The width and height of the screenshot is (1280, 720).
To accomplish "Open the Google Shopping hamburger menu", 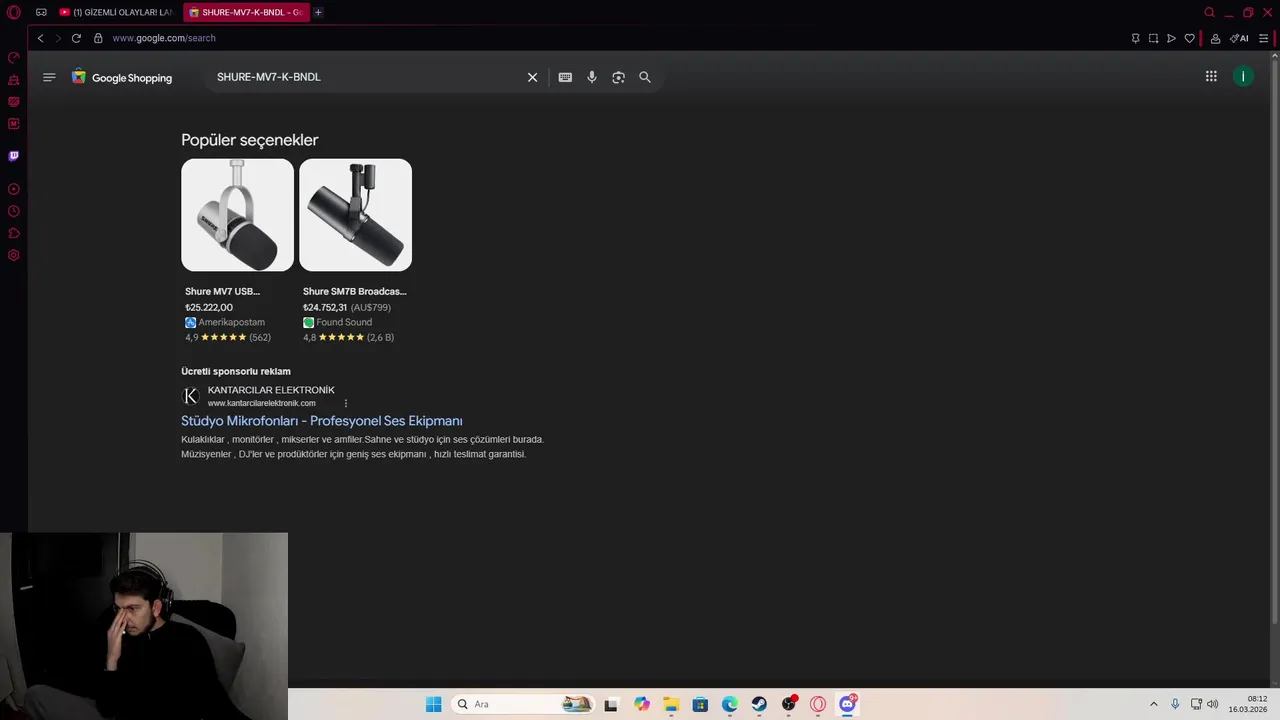I will pyautogui.click(x=49, y=77).
